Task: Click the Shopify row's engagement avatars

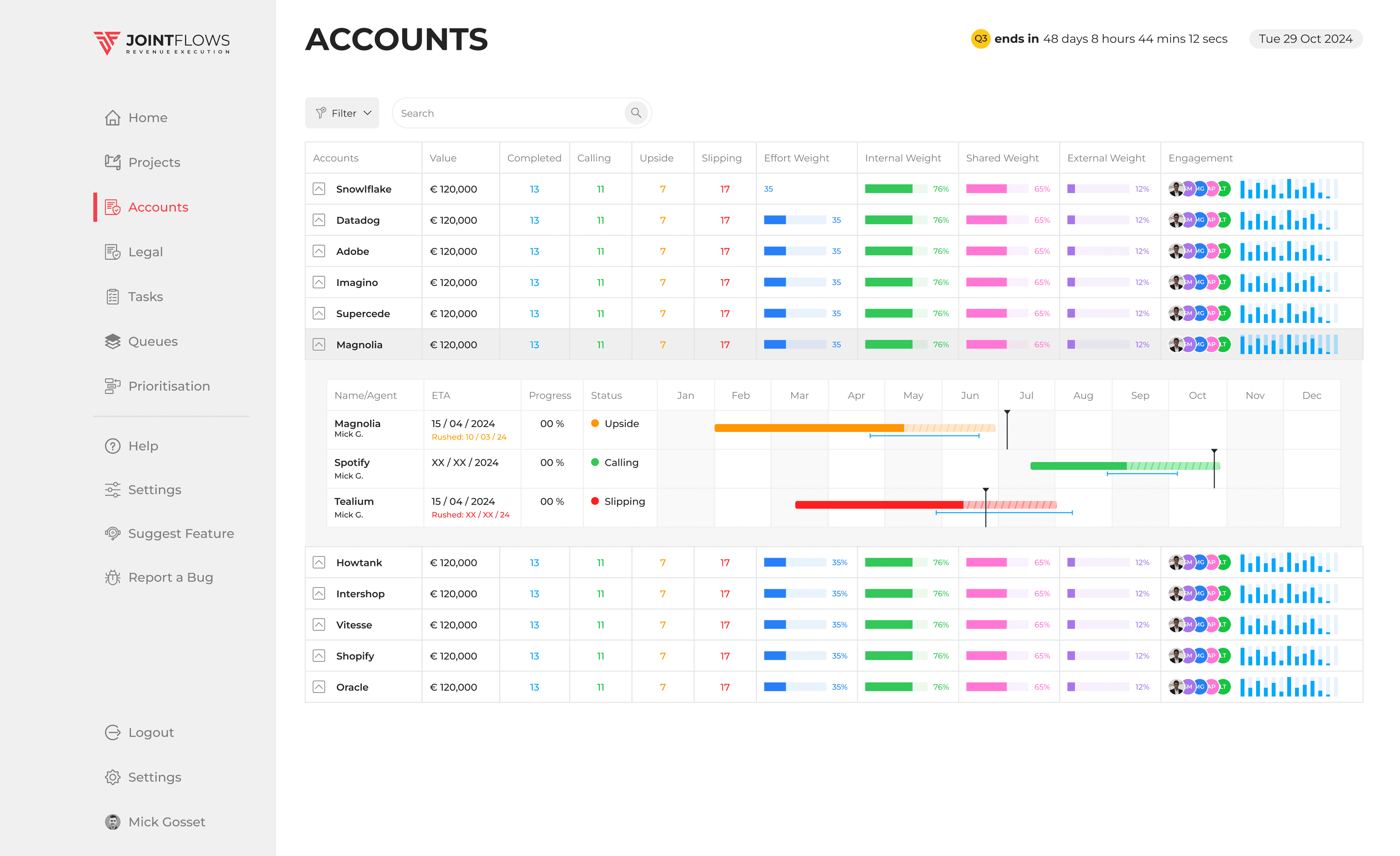Action: (1199, 656)
